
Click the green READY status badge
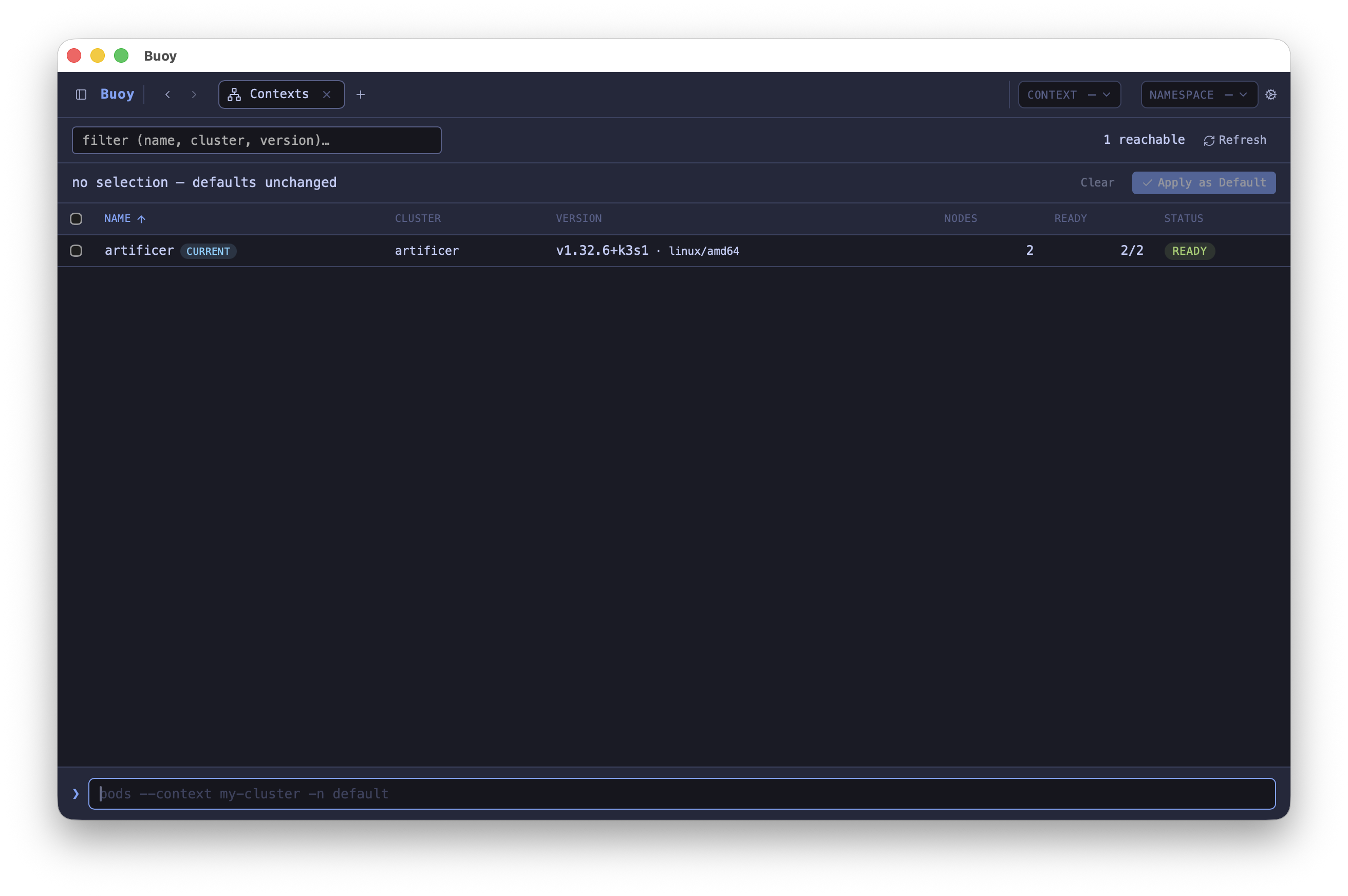[1189, 251]
